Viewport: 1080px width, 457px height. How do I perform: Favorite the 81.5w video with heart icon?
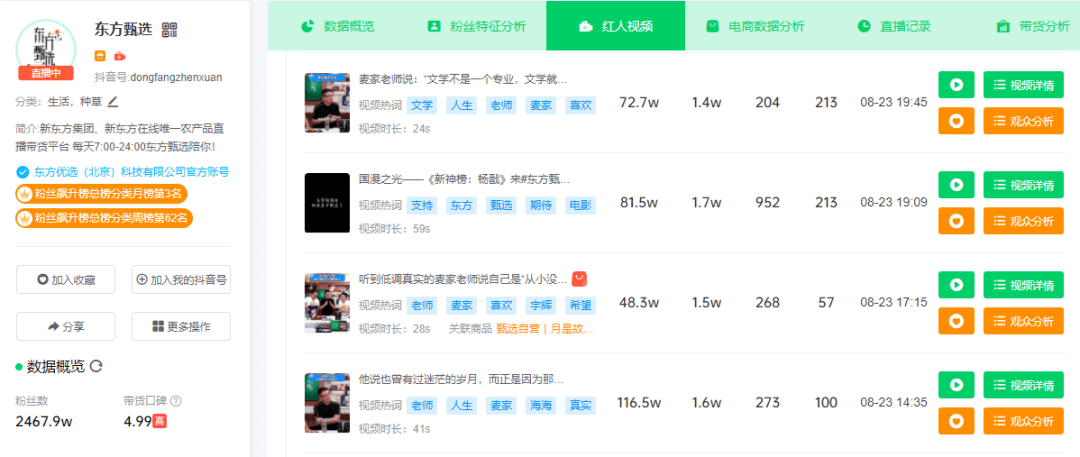click(956, 221)
